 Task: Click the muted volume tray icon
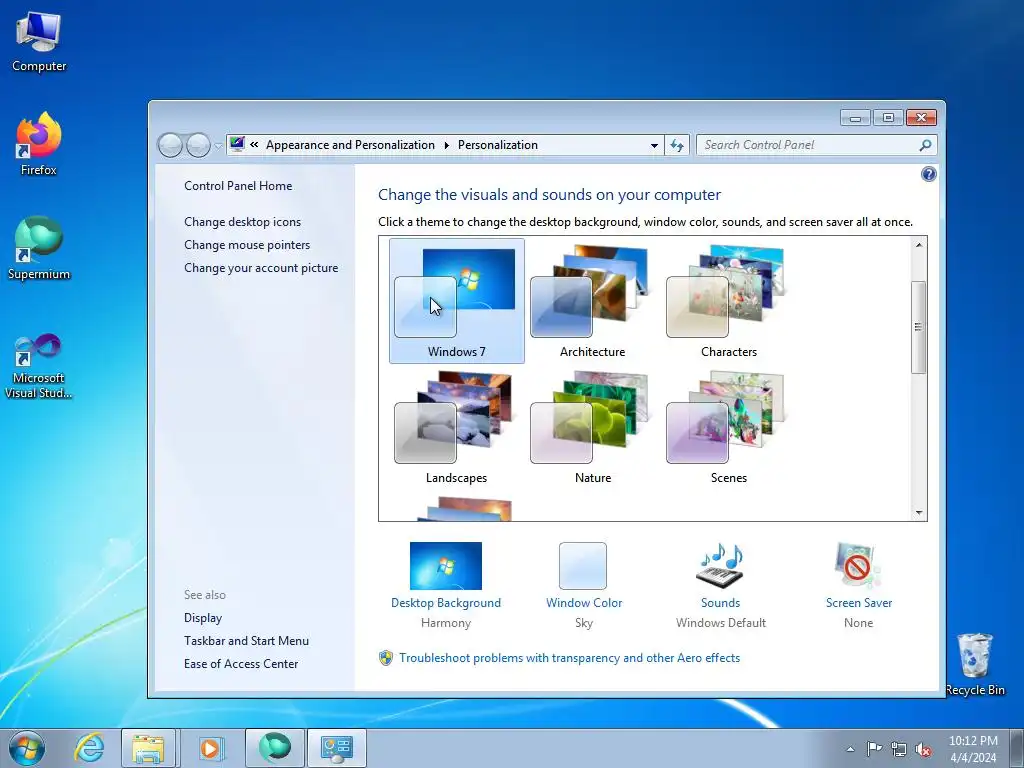pyautogui.click(x=923, y=749)
